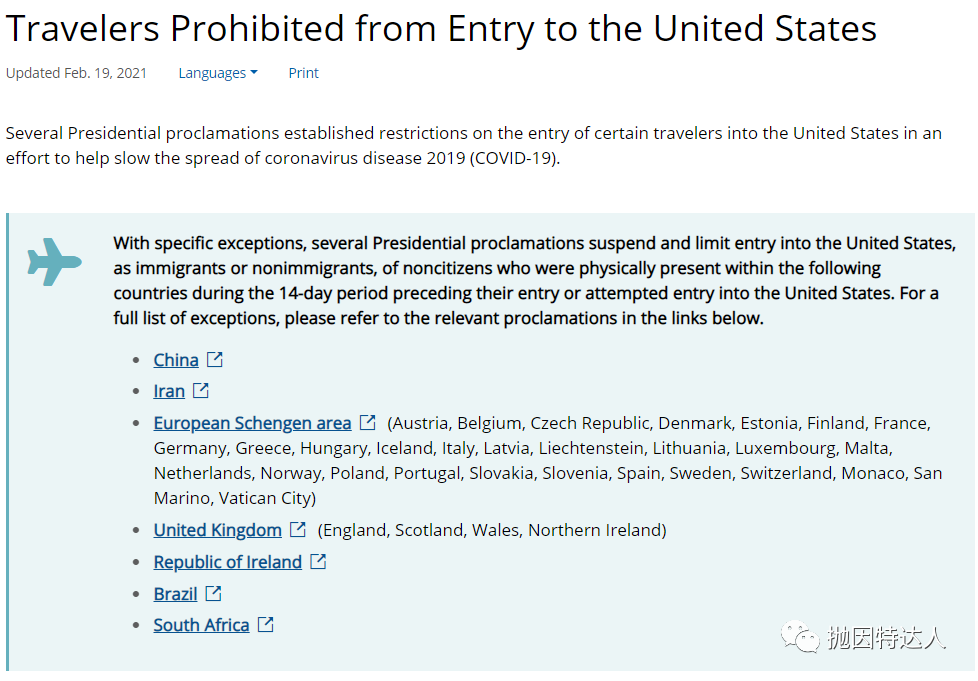The width and height of the screenshot is (978, 681).
Task: Open the South Africa proclamation link
Action: [201, 625]
